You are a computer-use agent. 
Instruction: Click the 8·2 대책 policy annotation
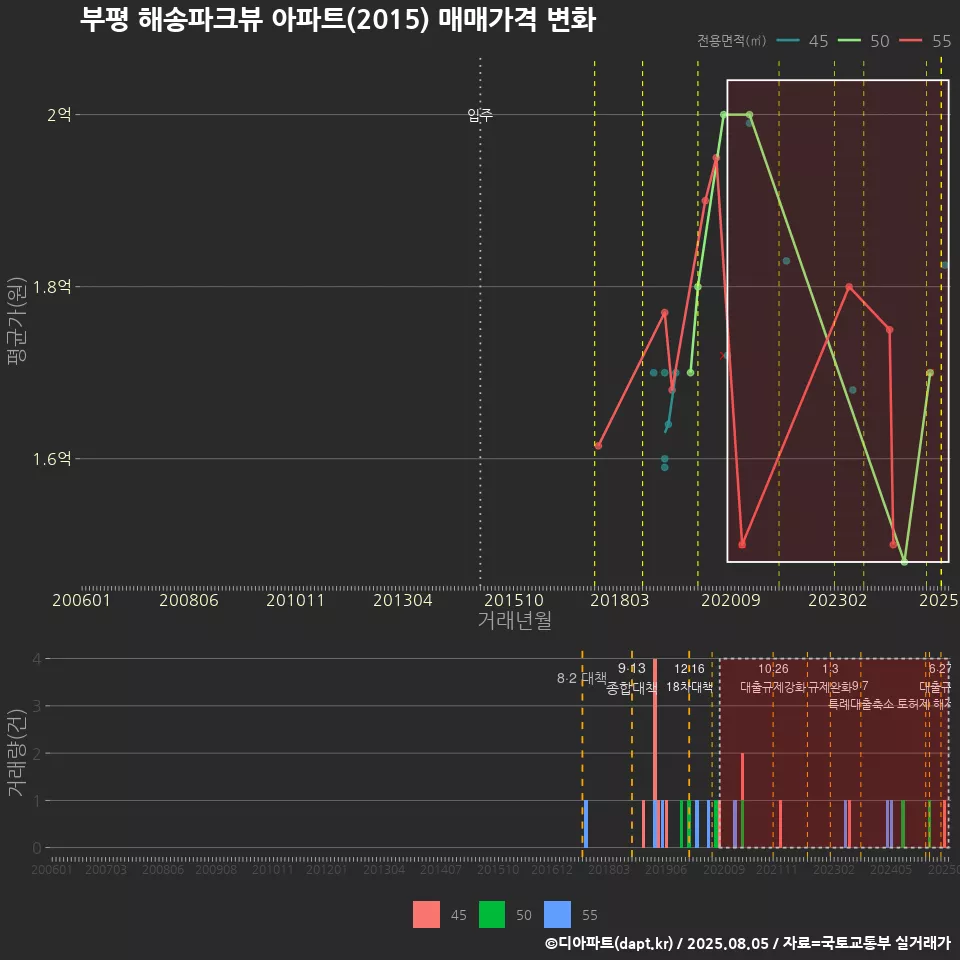pyautogui.click(x=582, y=678)
